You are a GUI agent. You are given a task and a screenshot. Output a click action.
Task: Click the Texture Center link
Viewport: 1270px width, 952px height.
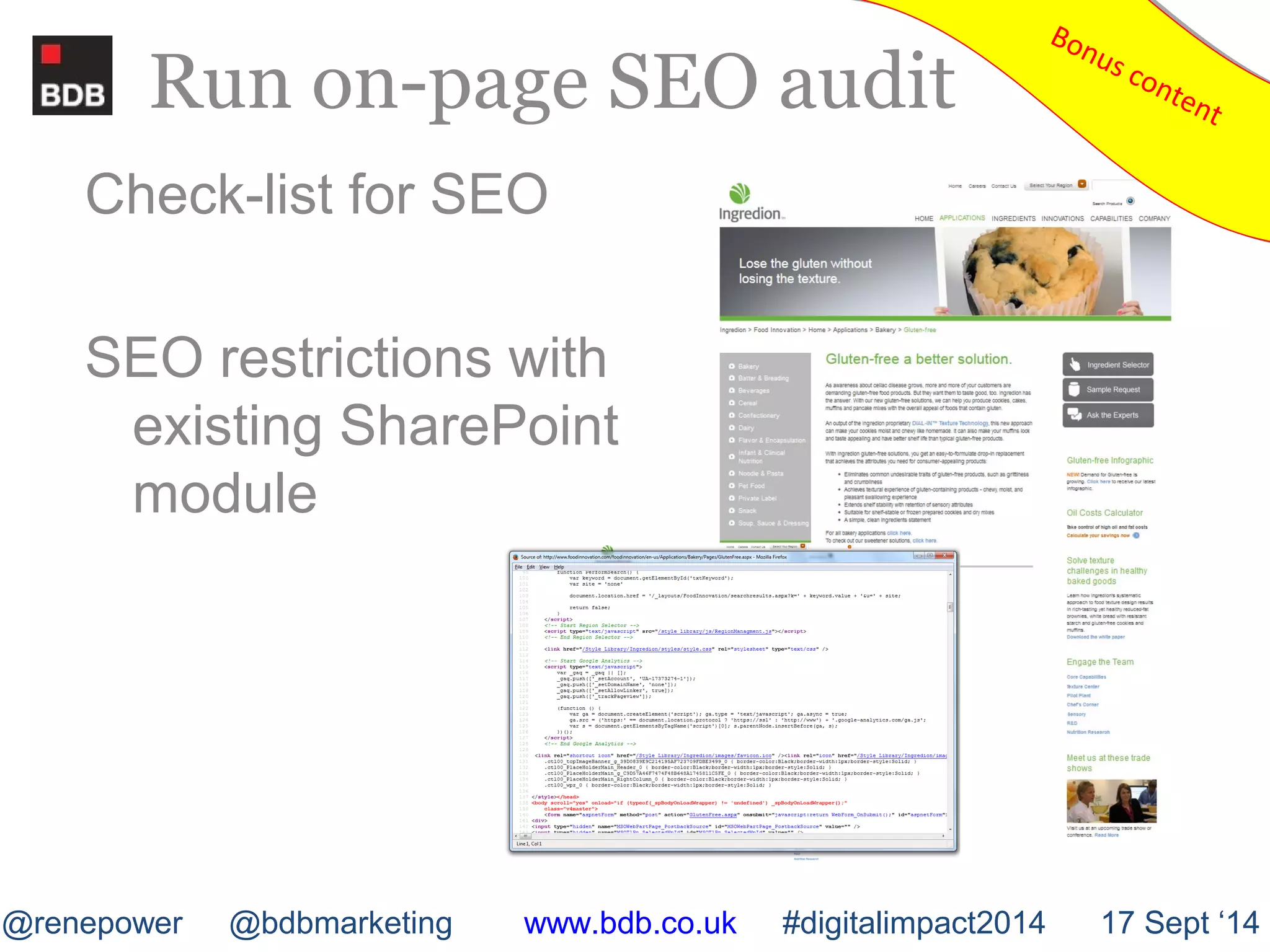(1083, 687)
